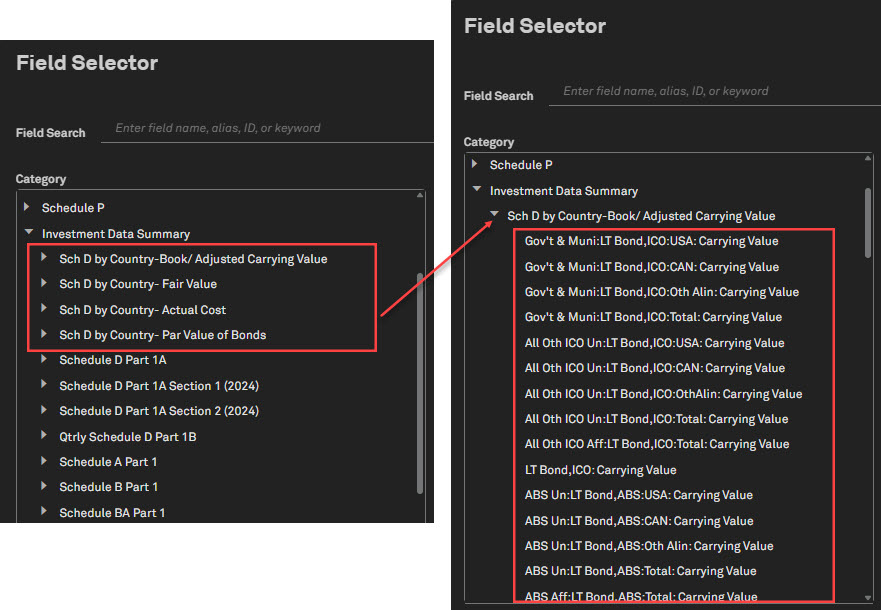Select LT Bond,ICO: Carrying Value field
The height and width of the screenshot is (610, 881).
[600, 470]
